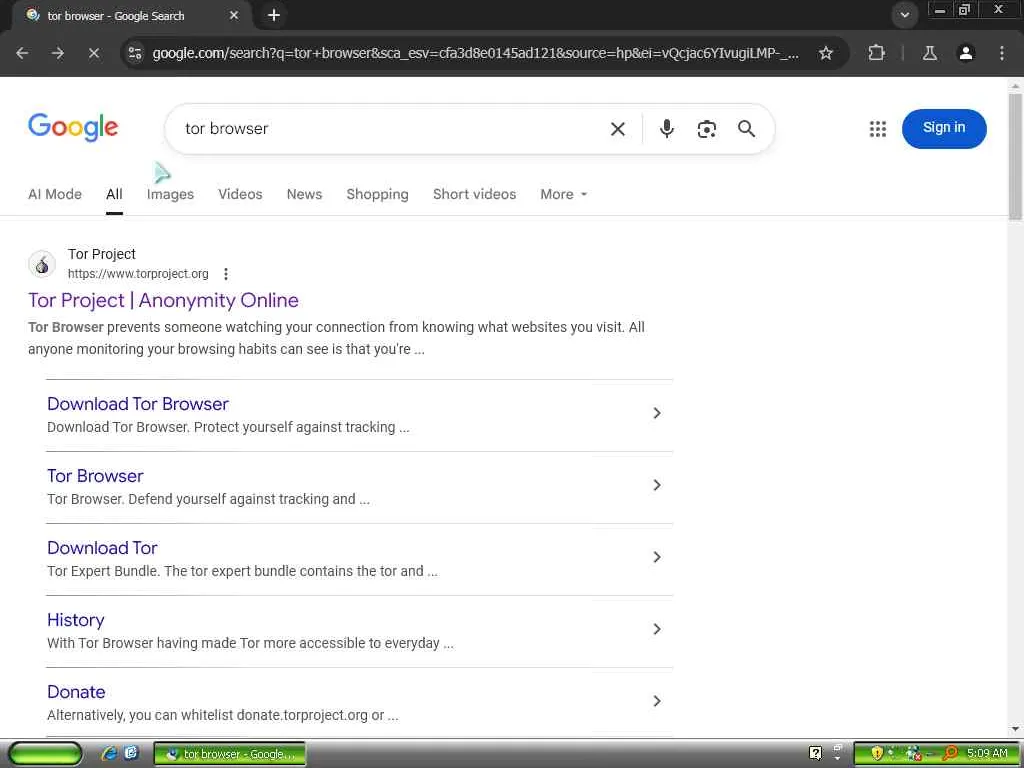Open the Google apps grid

click(878, 129)
